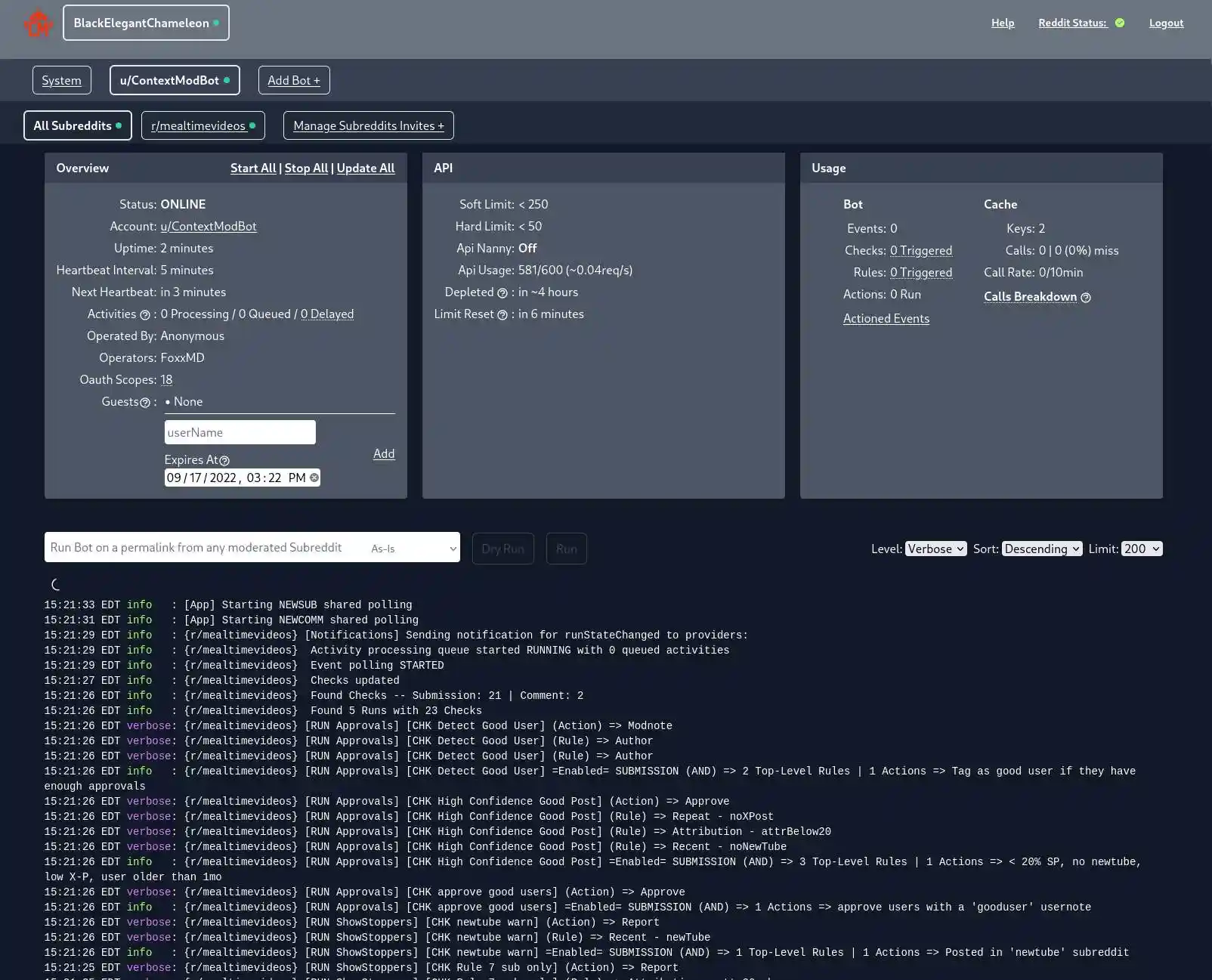This screenshot has width=1212, height=980.
Task: Open the As-Is run mode dropdown
Action: pyautogui.click(x=412, y=548)
